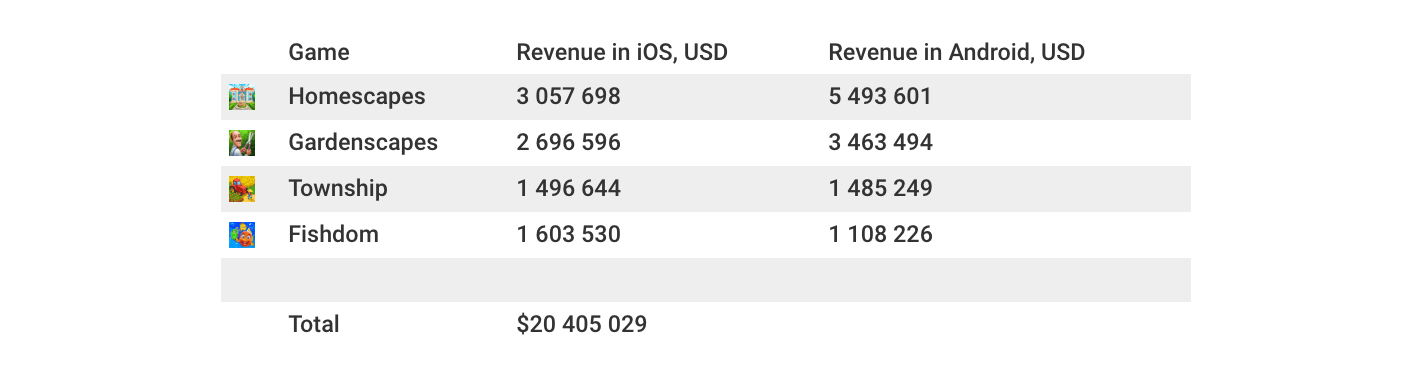Select Homescapes Android revenue 5 493 601

[x=881, y=97]
